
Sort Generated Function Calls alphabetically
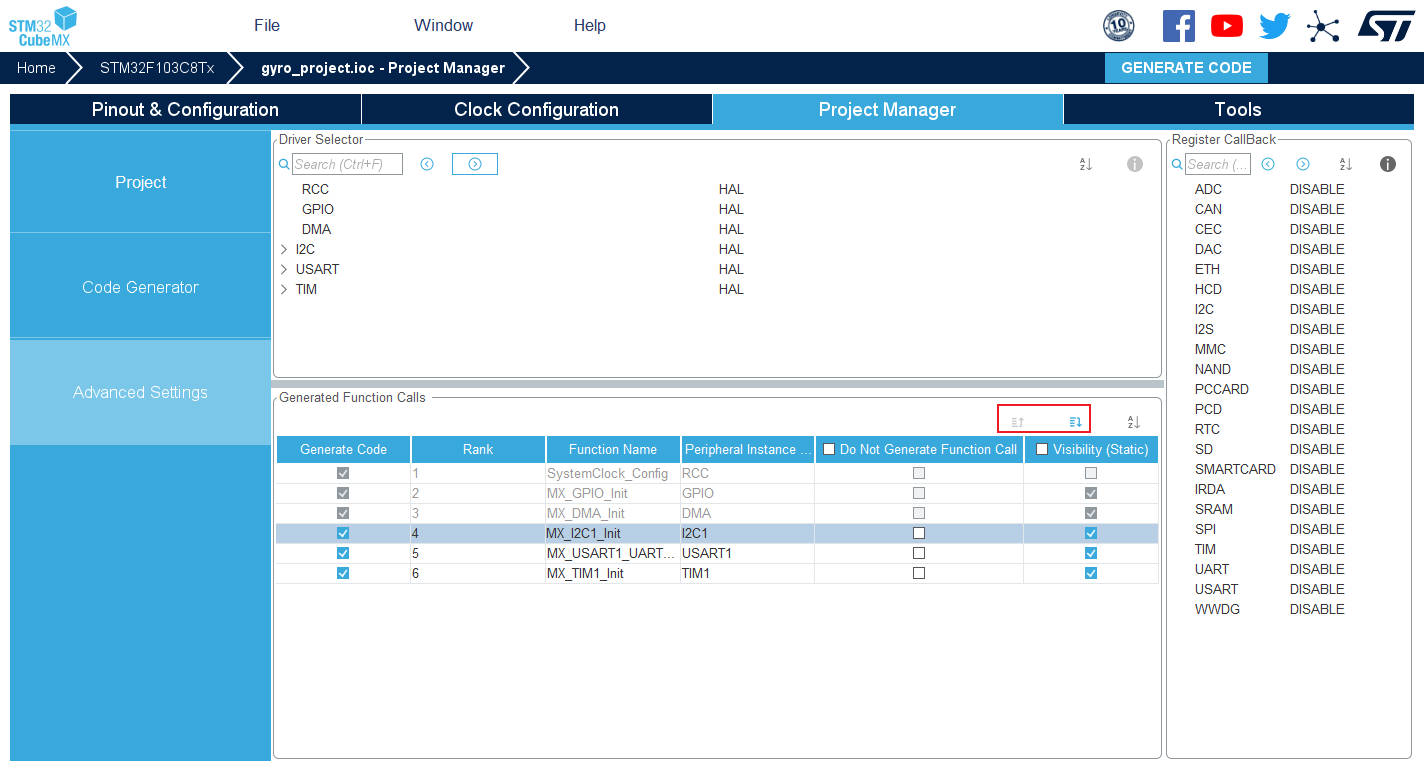point(1134,422)
